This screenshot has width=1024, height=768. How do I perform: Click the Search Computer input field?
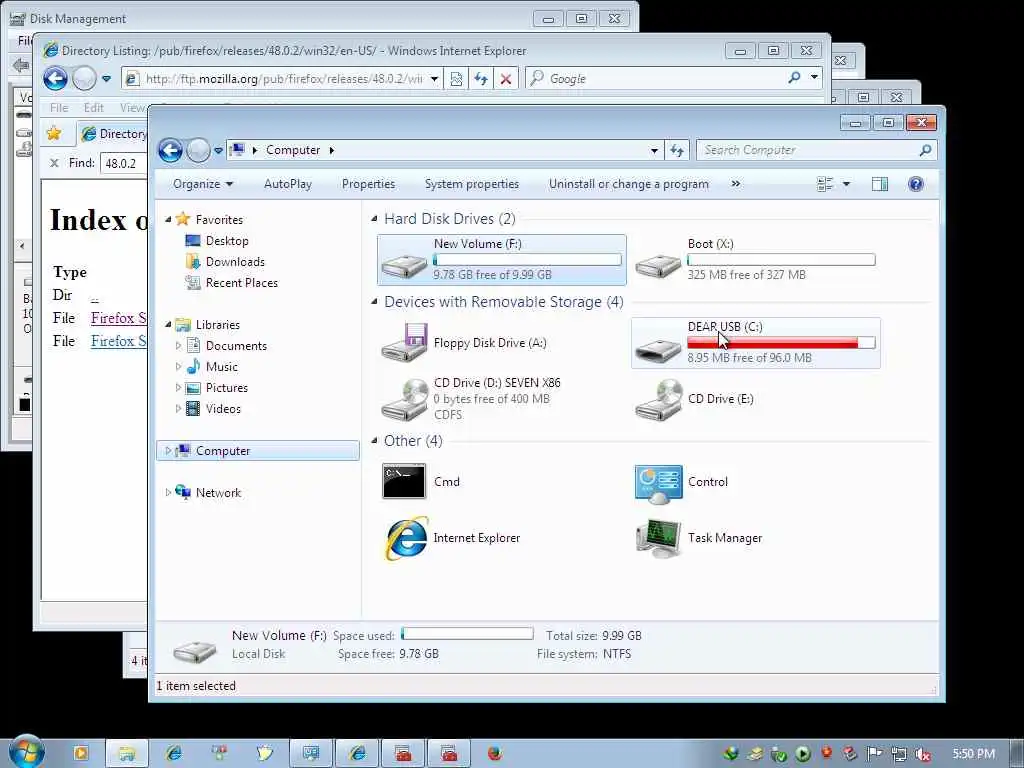807,150
